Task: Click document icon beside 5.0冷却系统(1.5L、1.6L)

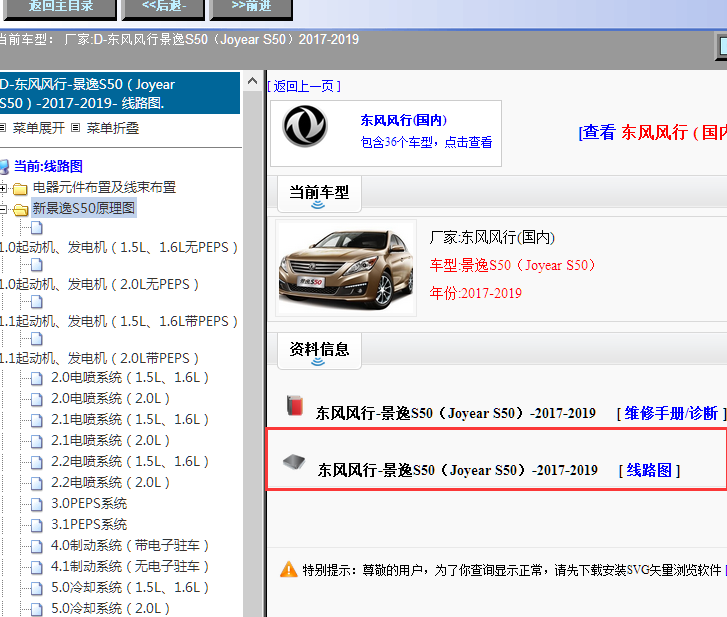Action: point(37,588)
